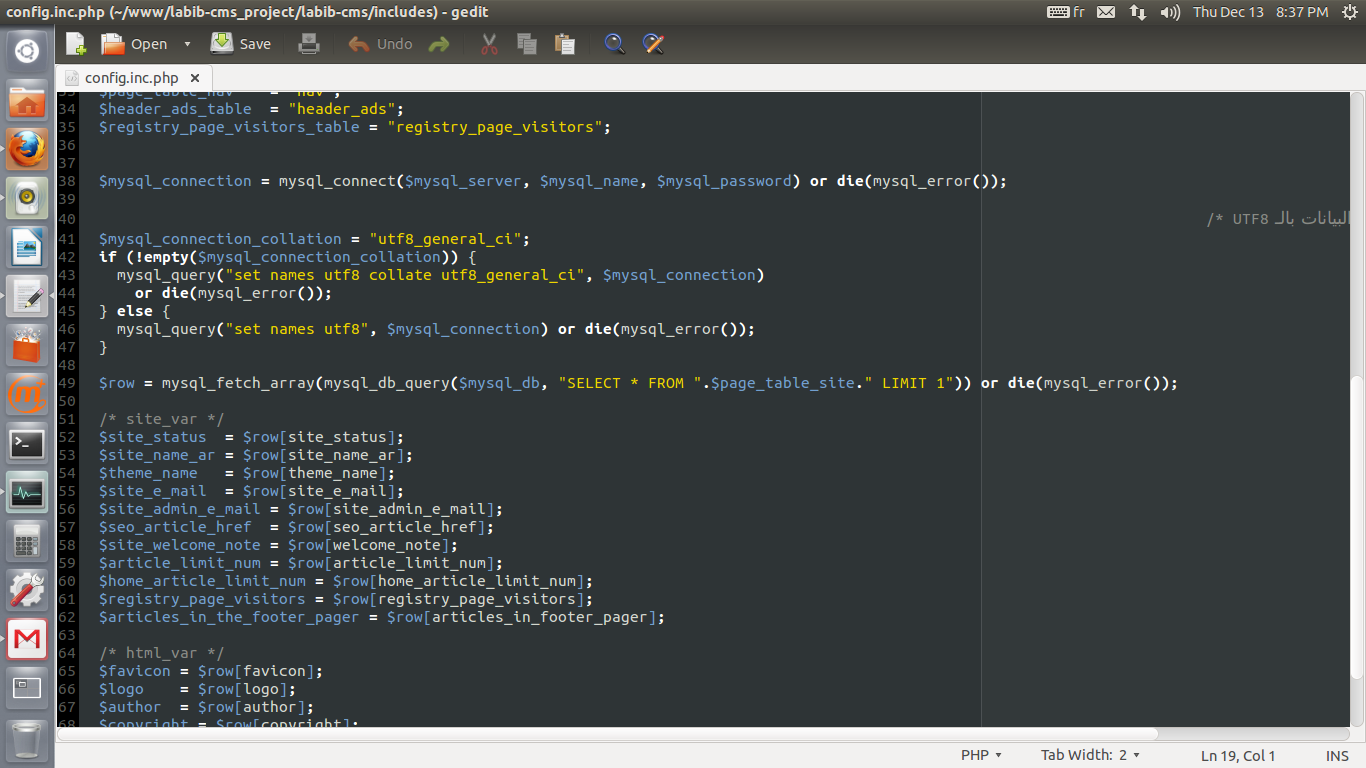Launch Firefox from the launcher

coord(27,149)
